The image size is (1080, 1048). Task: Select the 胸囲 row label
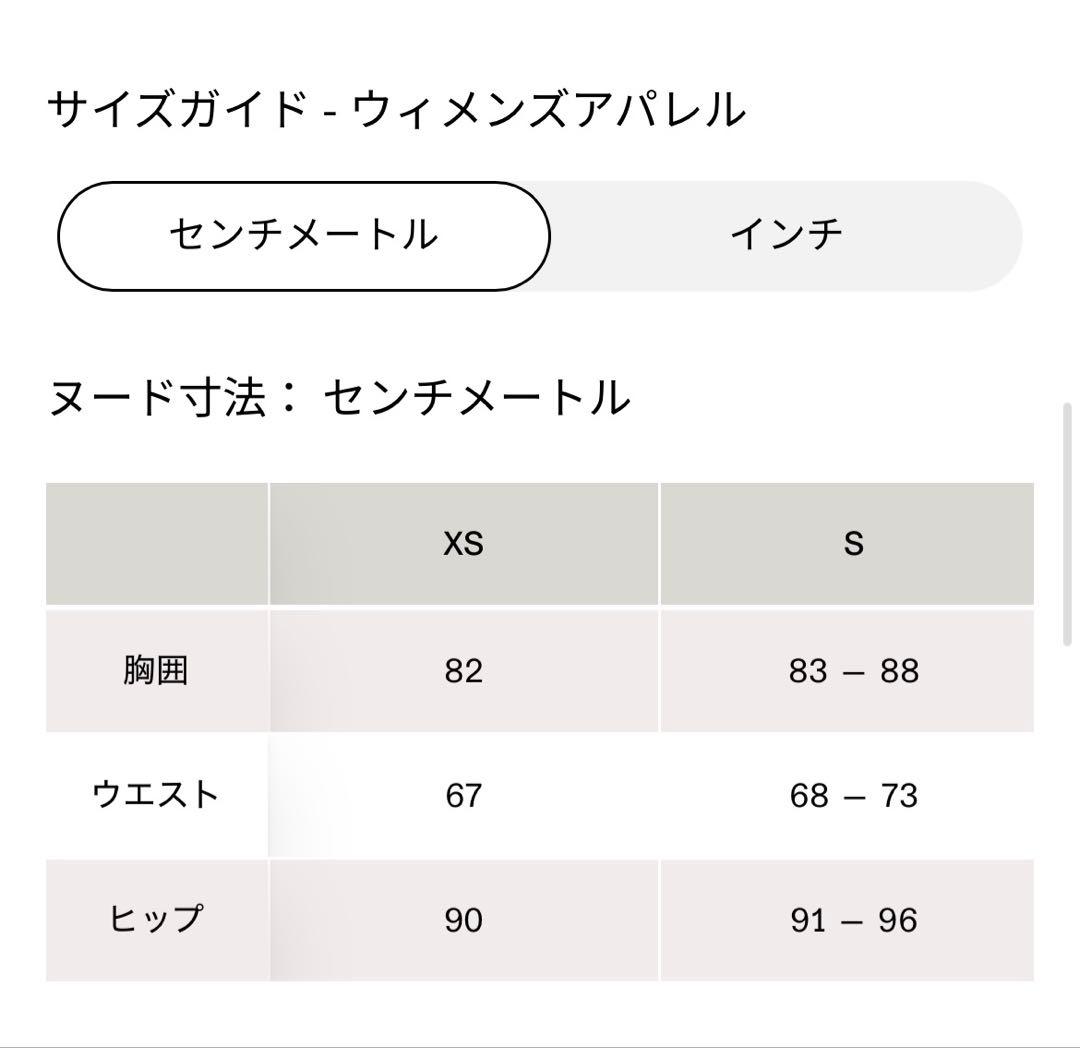(155, 670)
